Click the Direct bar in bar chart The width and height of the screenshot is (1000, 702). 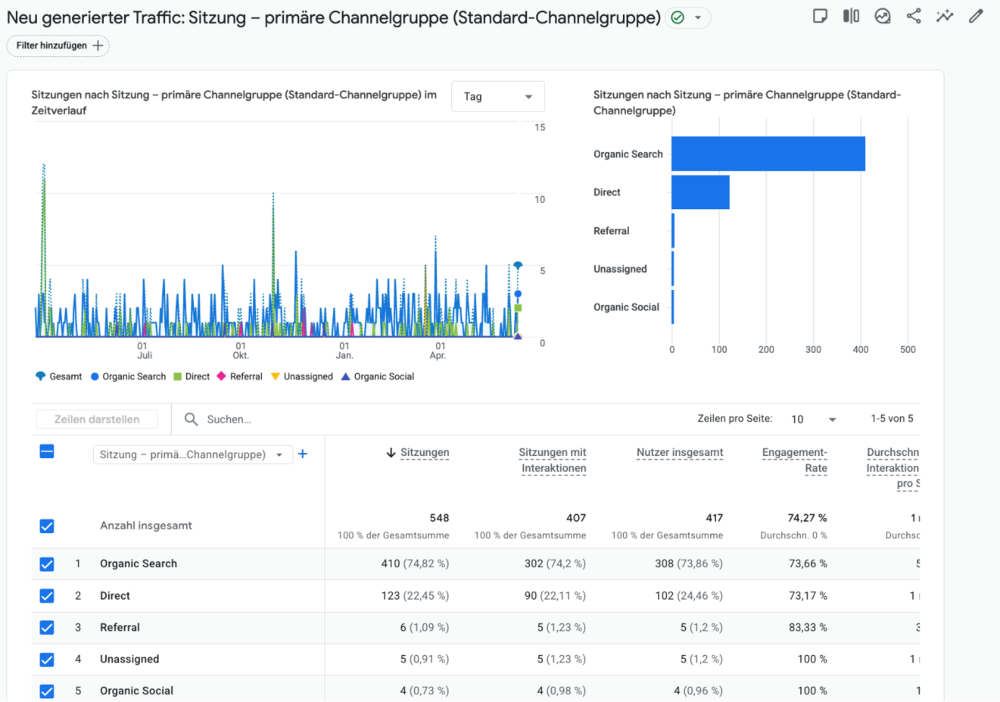click(x=700, y=192)
